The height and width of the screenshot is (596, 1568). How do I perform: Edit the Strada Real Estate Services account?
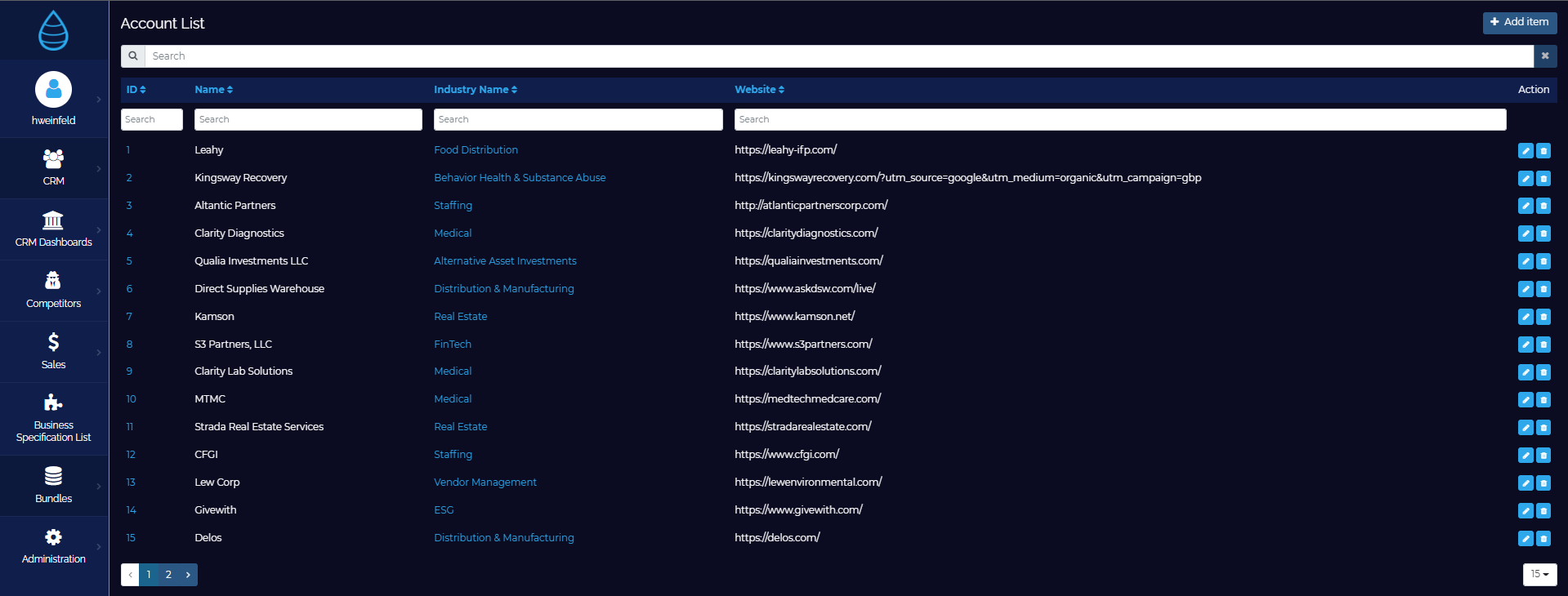[1526, 427]
